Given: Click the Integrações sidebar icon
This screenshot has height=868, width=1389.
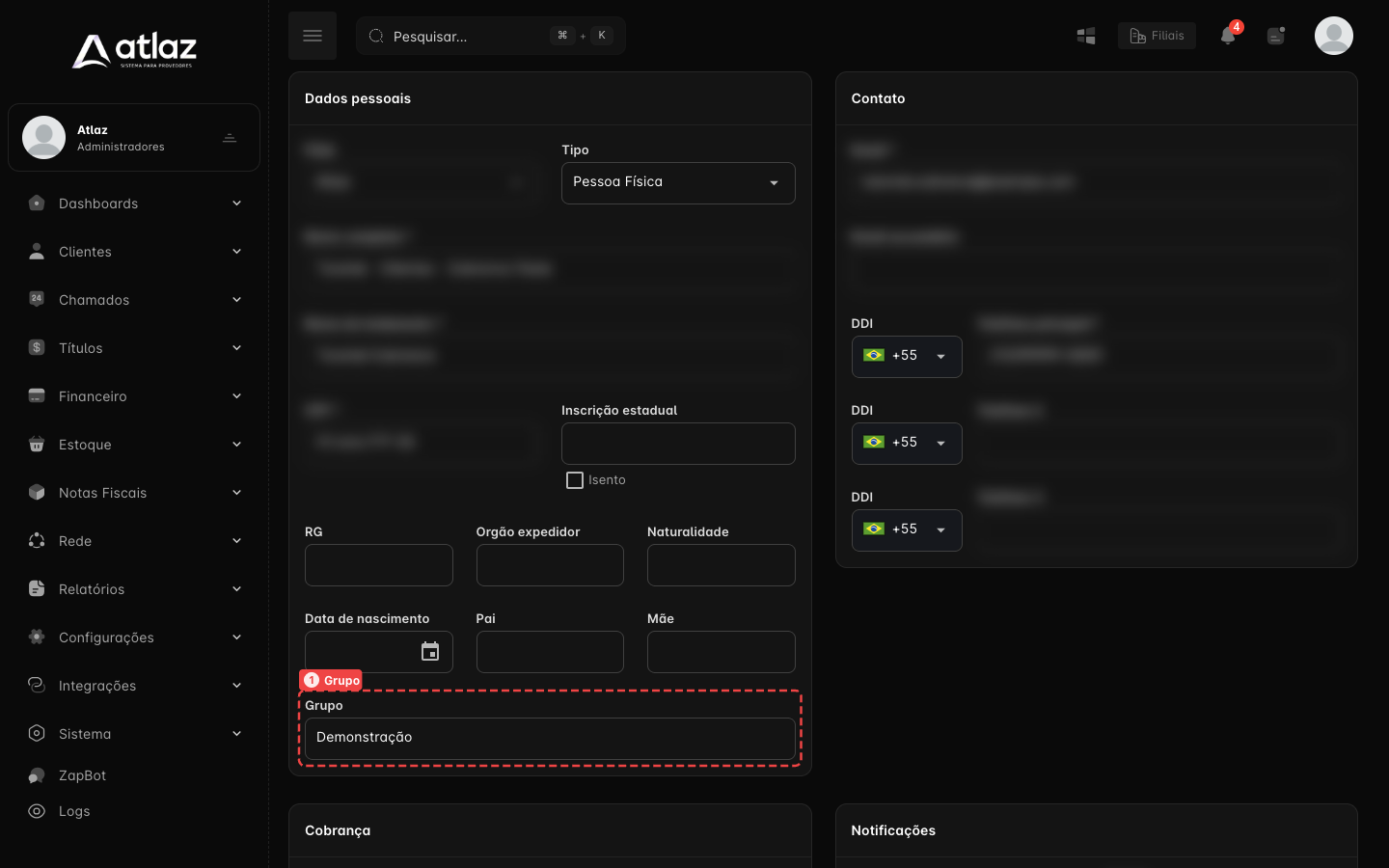Looking at the screenshot, I should [x=37, y=685].
